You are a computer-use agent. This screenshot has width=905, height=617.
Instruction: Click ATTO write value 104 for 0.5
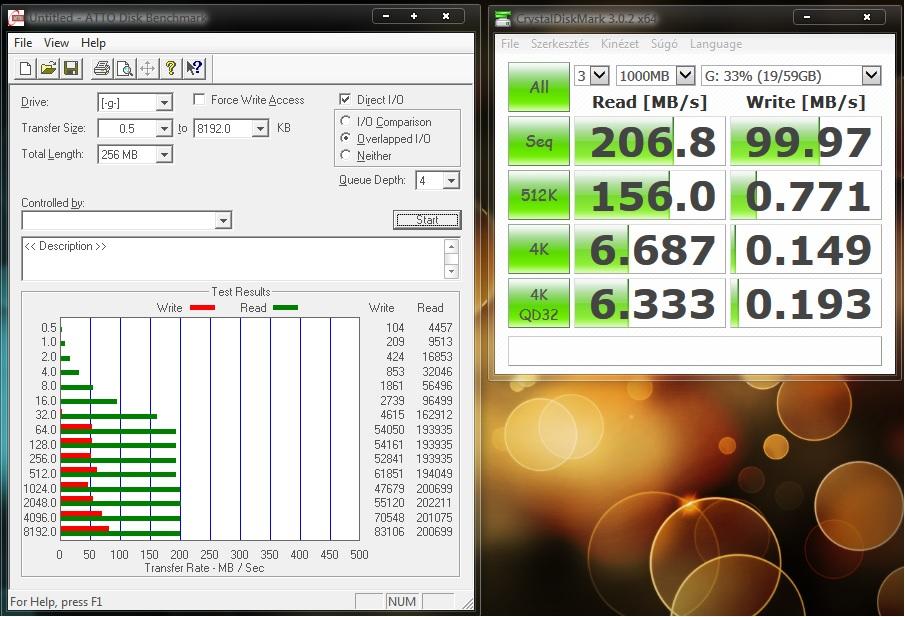395,327
